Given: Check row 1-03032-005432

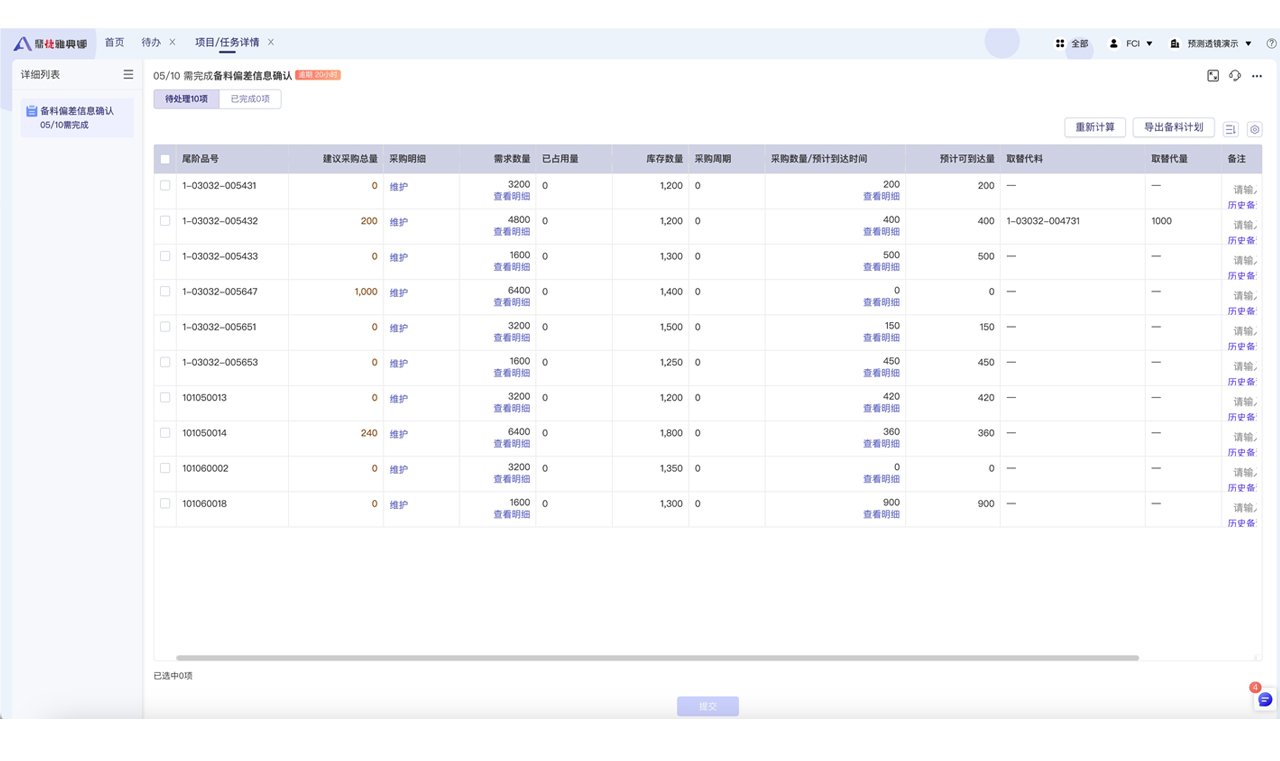Looking at the screenshot, I should [x=165, y=220].
